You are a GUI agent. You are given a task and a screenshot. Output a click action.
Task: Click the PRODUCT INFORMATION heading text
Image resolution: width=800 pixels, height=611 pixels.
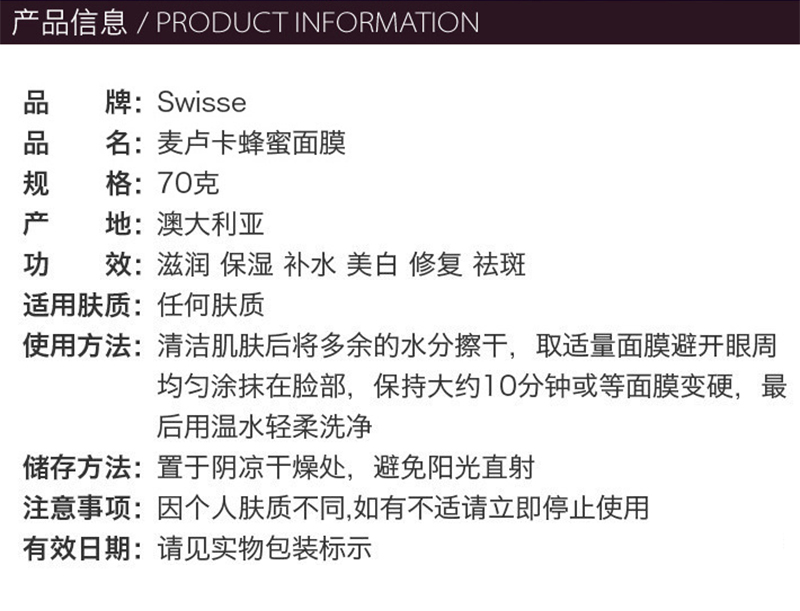317,22
